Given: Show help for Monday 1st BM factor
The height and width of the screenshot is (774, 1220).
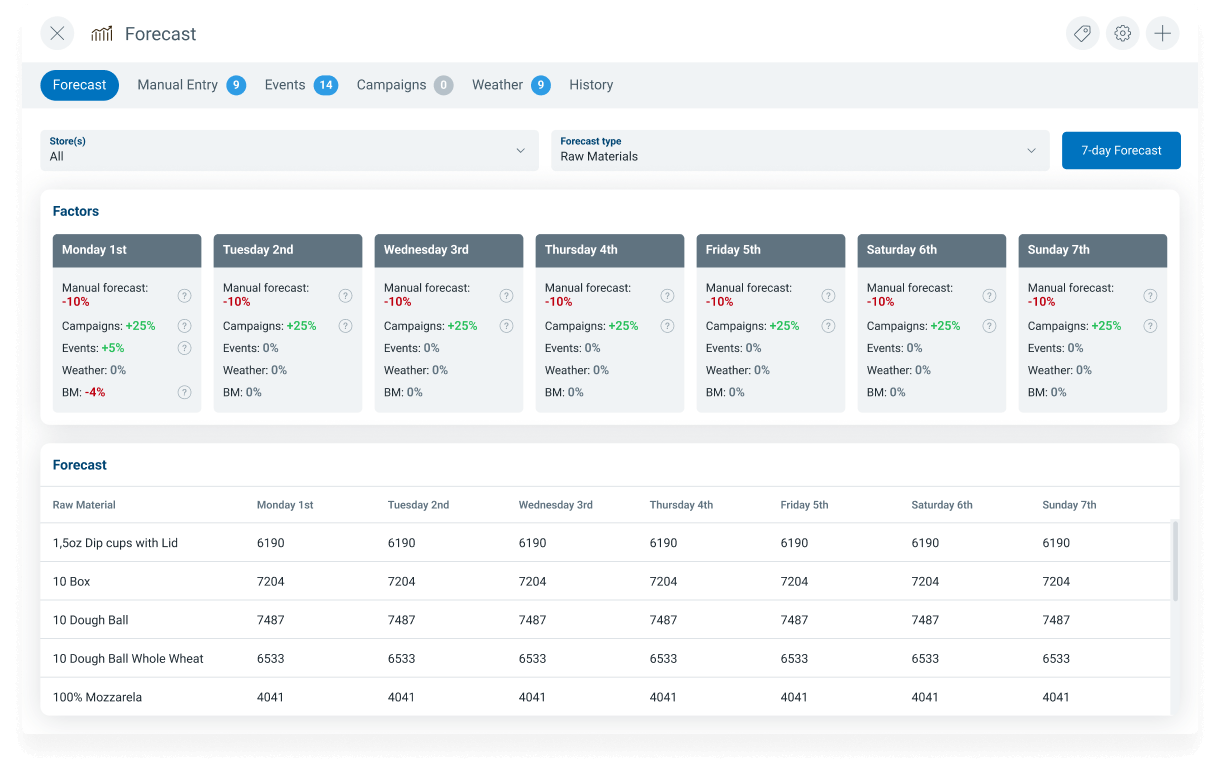Looking at the screenshot, I should pos(184,392).
